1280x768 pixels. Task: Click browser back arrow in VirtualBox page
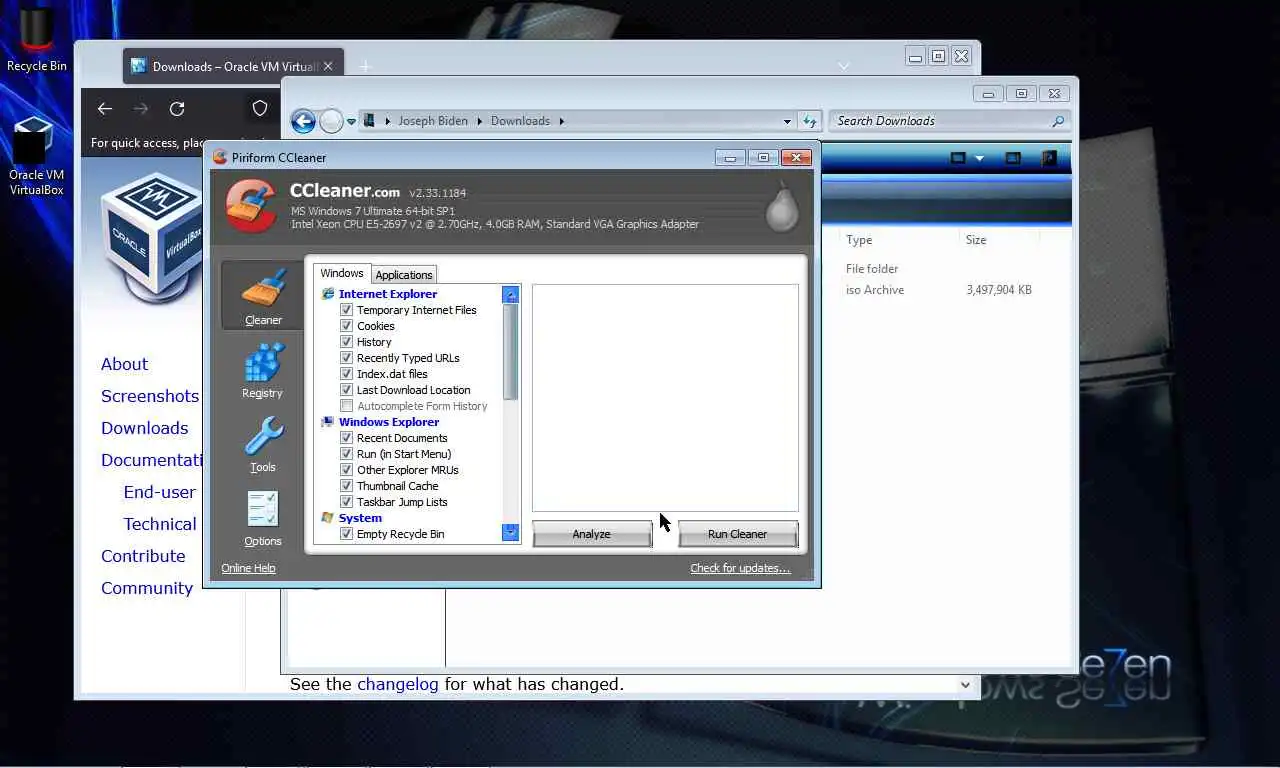[105, 108]
